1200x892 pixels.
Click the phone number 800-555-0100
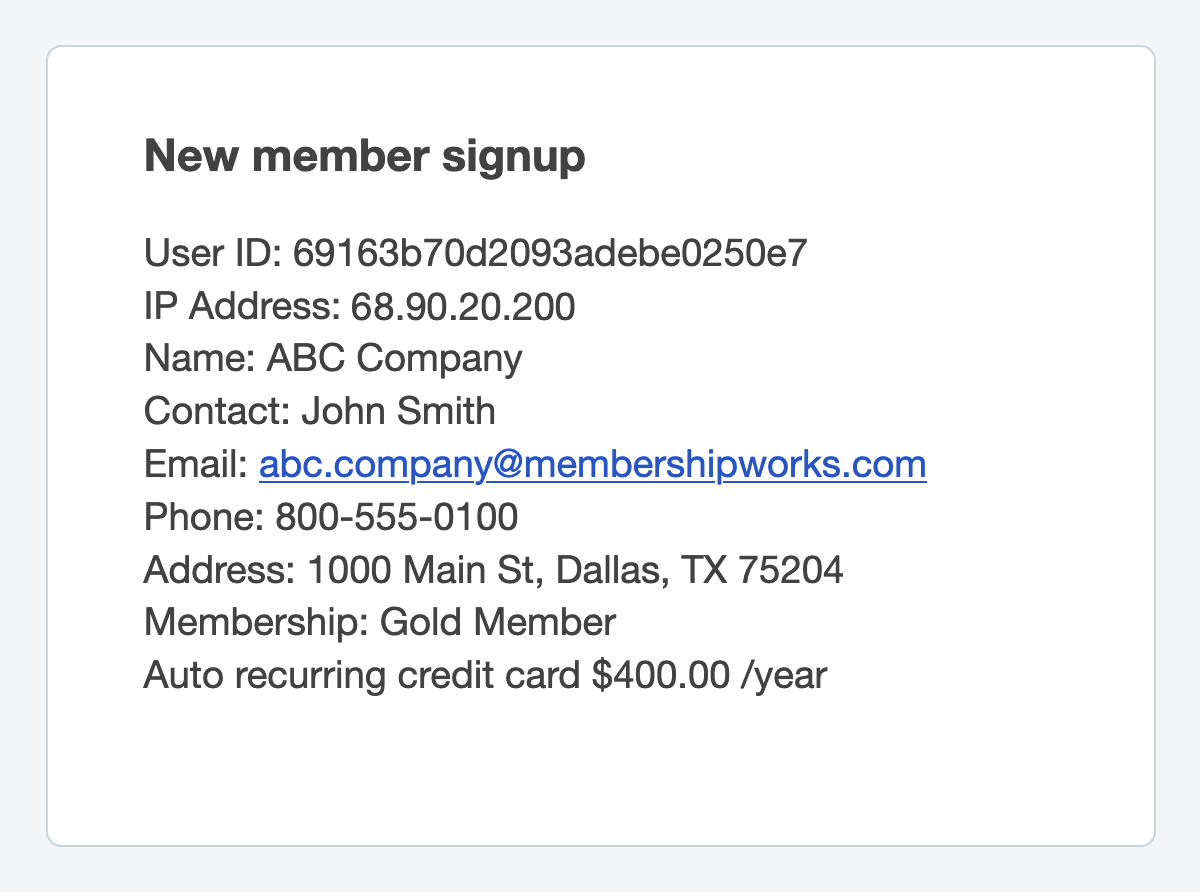(x=397, y=518)
